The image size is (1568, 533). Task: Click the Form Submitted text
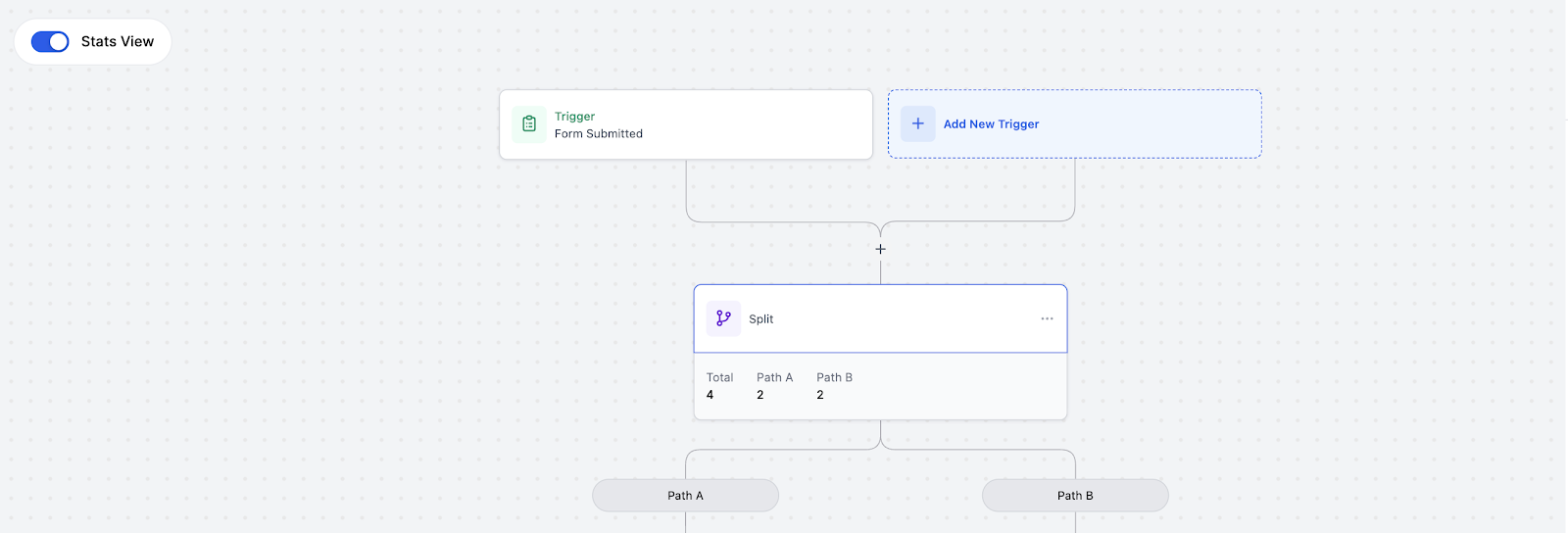coord(599,134)
